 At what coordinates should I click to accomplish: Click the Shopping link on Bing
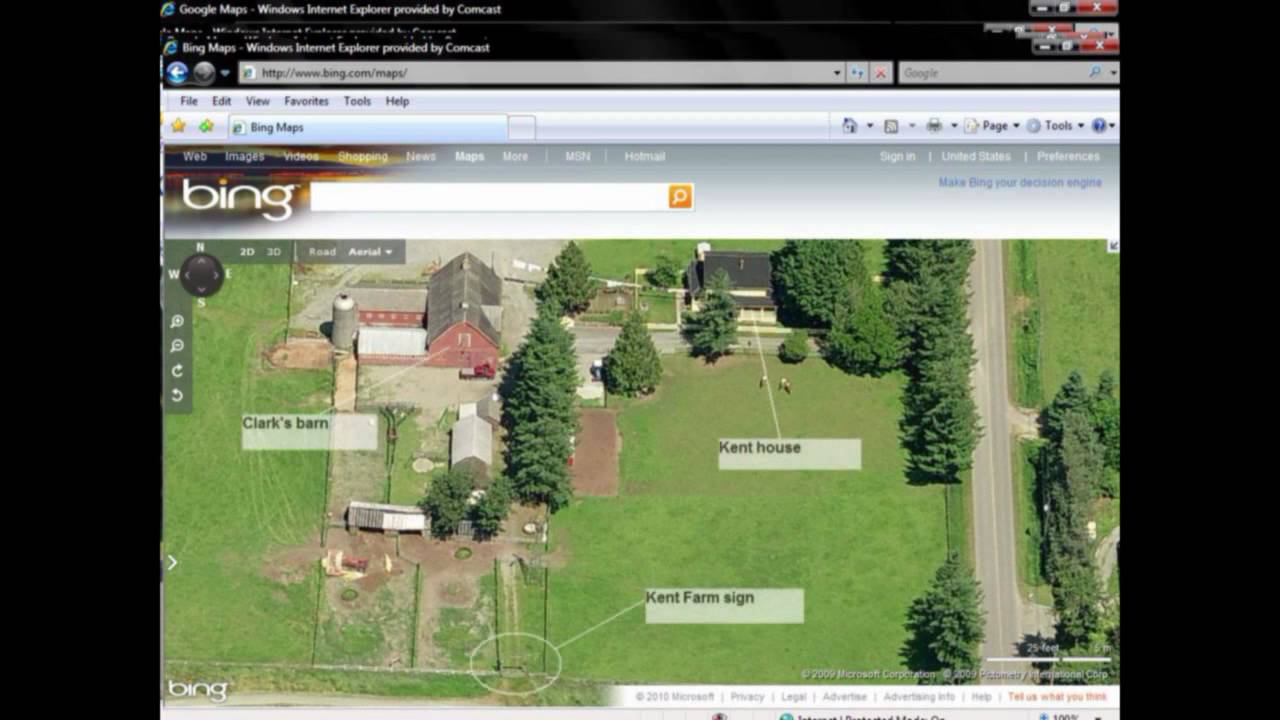pos(362,156)
